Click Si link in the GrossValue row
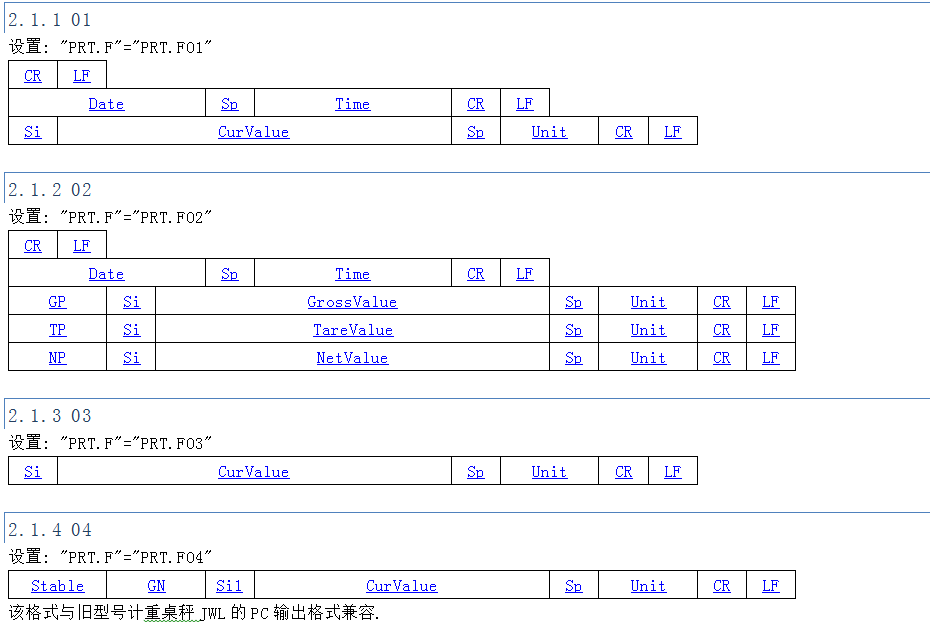This screenshot has height=622, width=930. tap(132, 302)
